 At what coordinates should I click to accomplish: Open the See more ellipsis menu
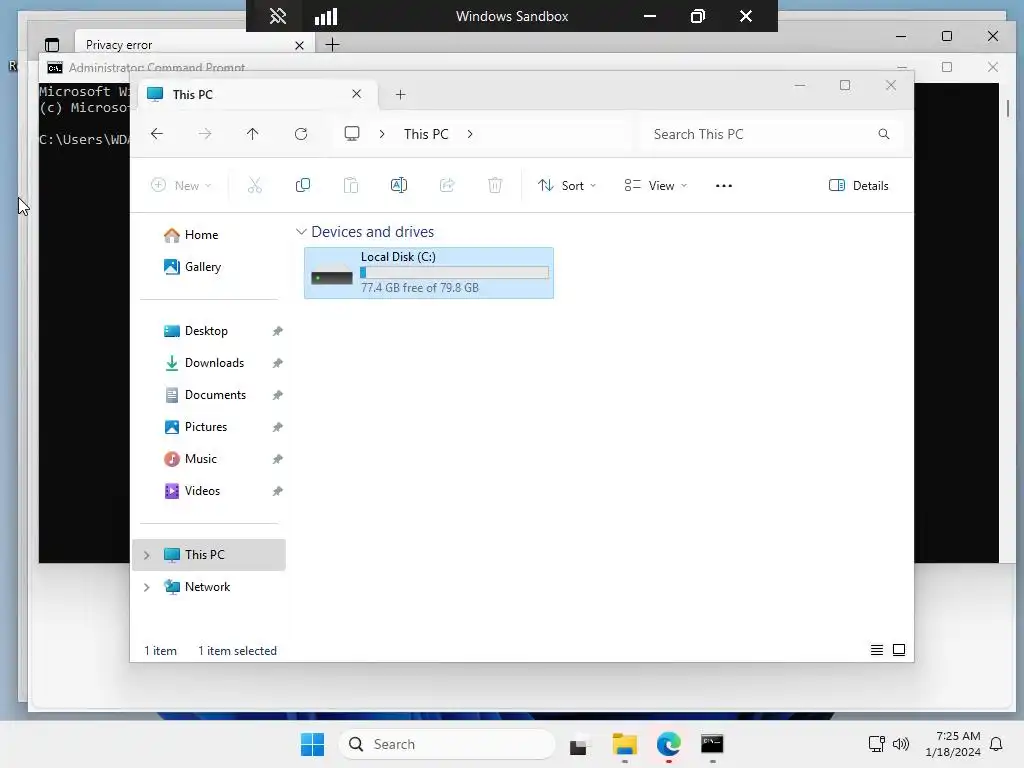tap(724, 185)
